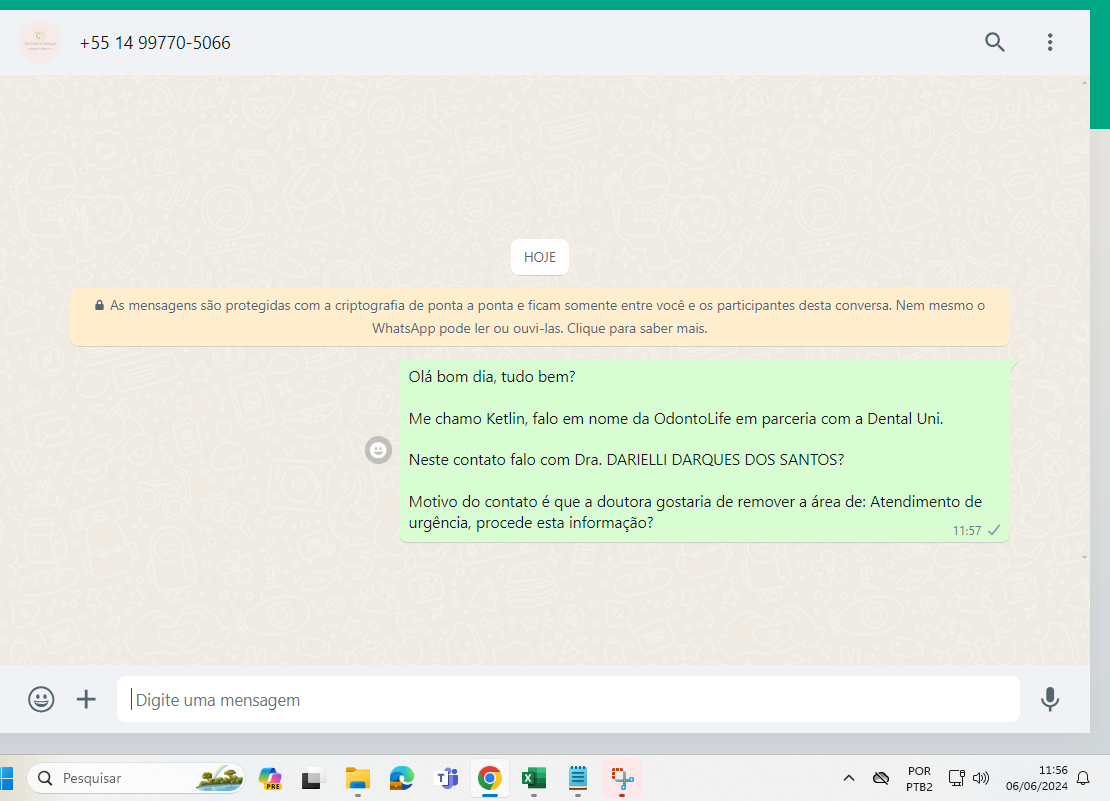Open File Explorer from taskbar

pos(357,778)
